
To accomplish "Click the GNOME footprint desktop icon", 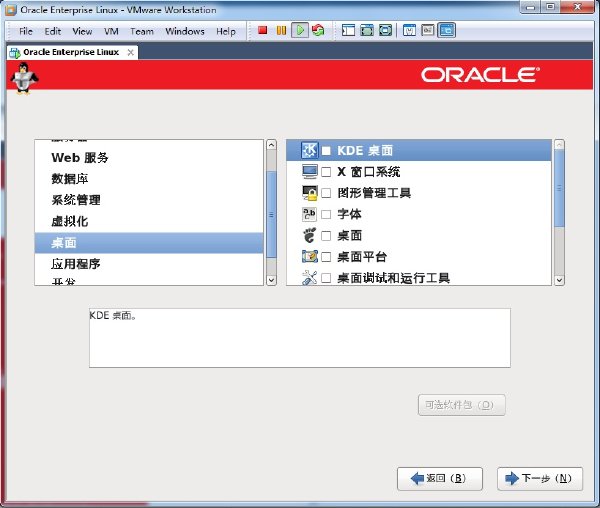I will point(309,235).
